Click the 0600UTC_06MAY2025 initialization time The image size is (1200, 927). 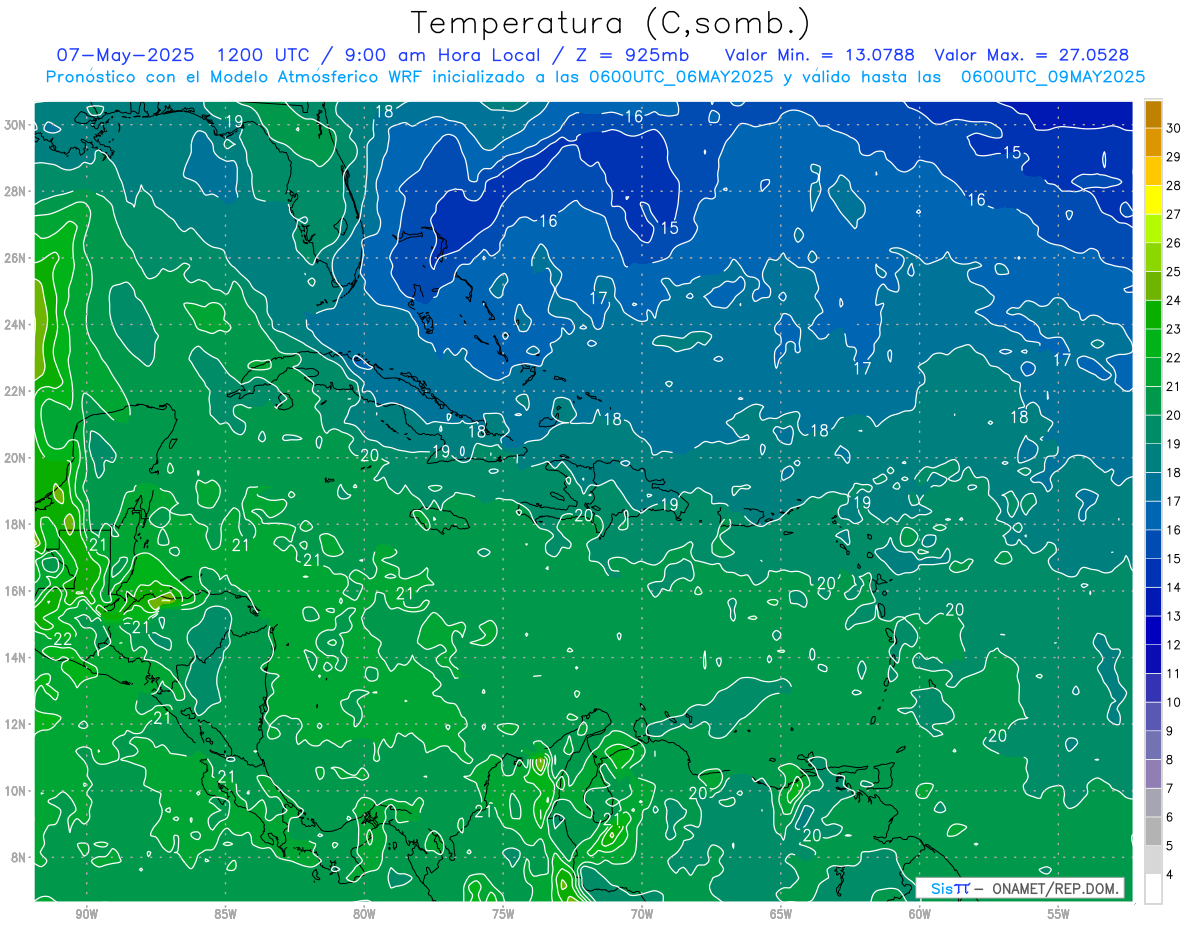tap(681, 76)
